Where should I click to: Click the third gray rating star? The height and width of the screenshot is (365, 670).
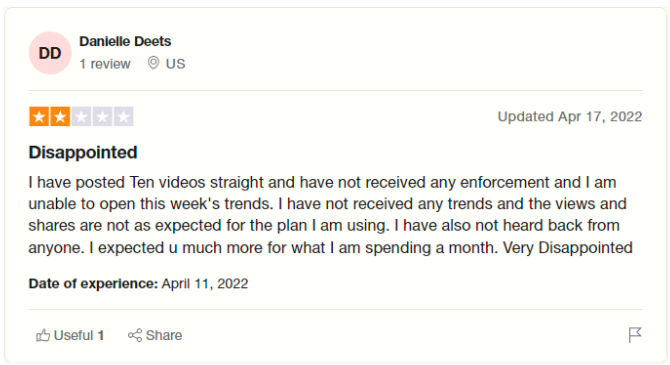(x=81, y=117)
